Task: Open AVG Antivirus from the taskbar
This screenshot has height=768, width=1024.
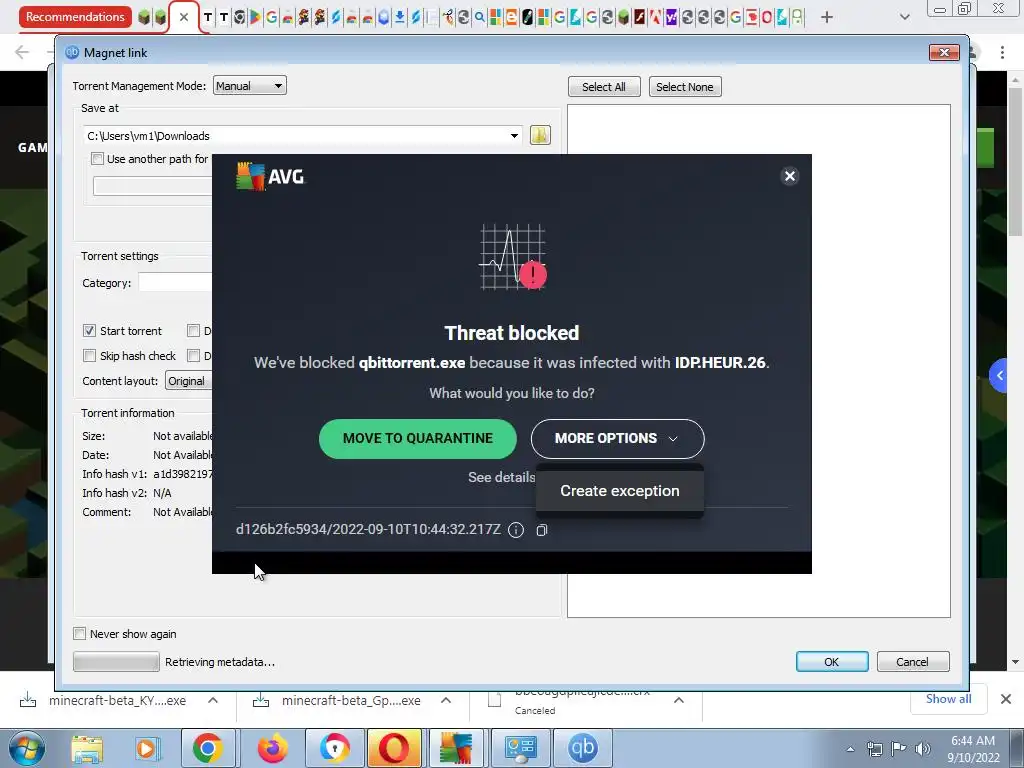Action: (x=456, y=748)
